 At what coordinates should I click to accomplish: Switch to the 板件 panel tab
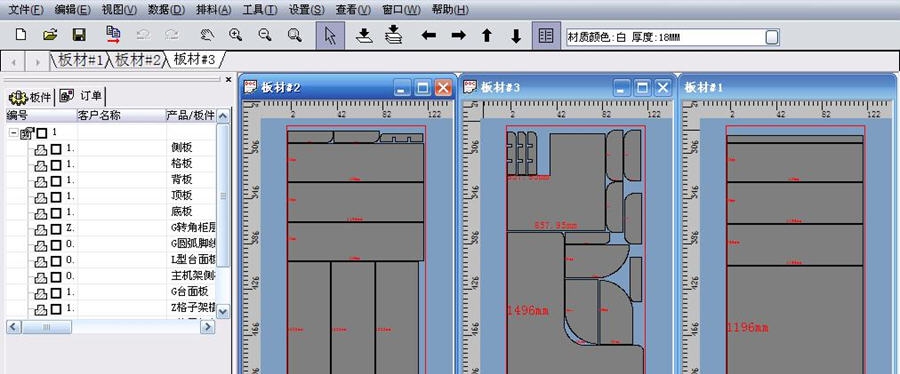[x=30, y=97]
